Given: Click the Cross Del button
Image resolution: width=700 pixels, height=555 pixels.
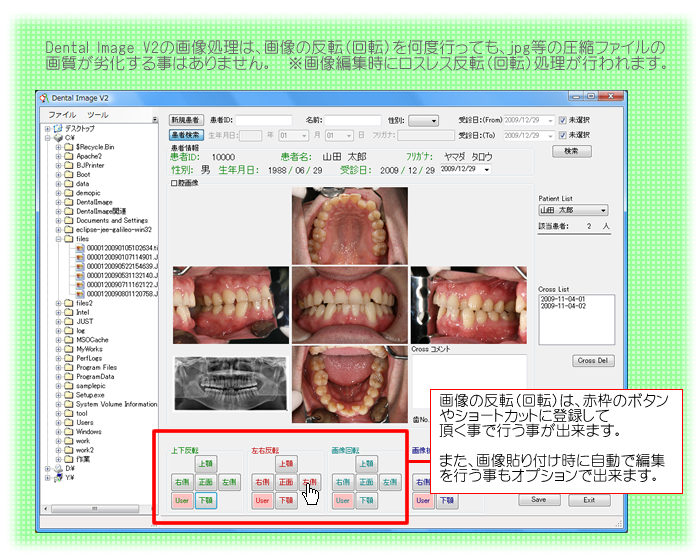Looking at the screenshot, I should (593, 360).
